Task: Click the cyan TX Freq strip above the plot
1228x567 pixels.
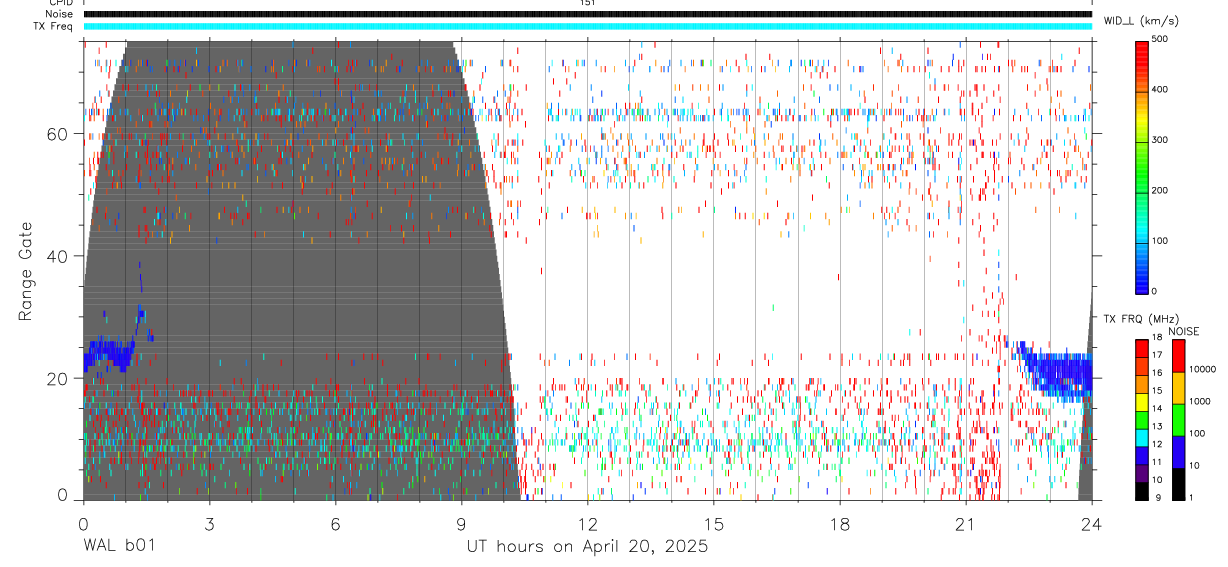Action: coord(587,26)
